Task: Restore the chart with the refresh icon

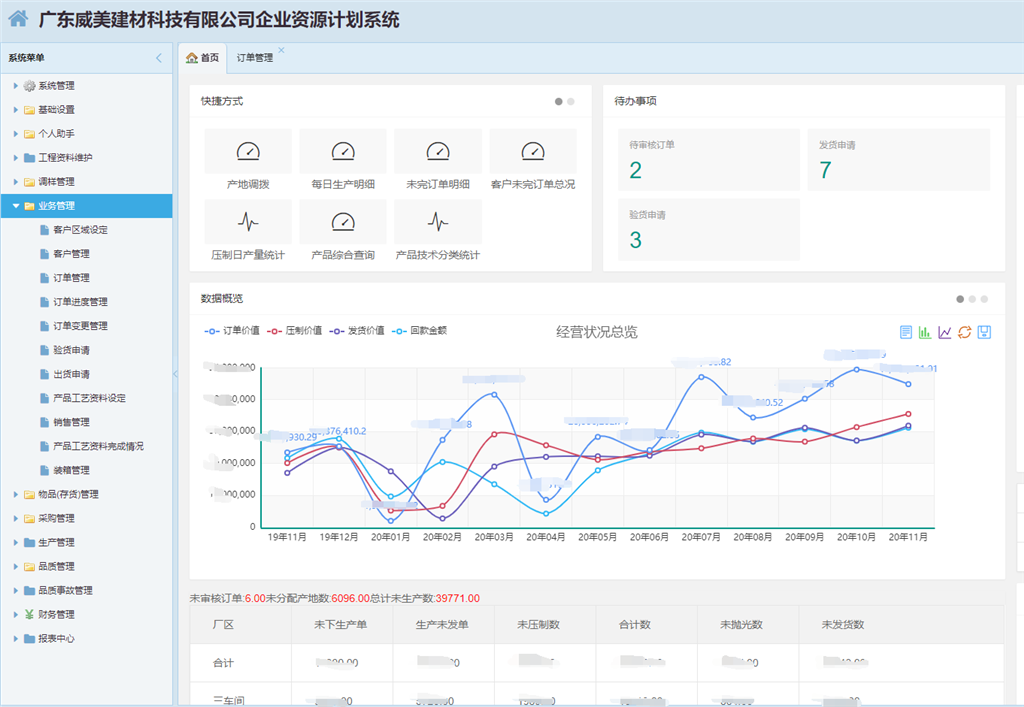Action: point(965,332)
